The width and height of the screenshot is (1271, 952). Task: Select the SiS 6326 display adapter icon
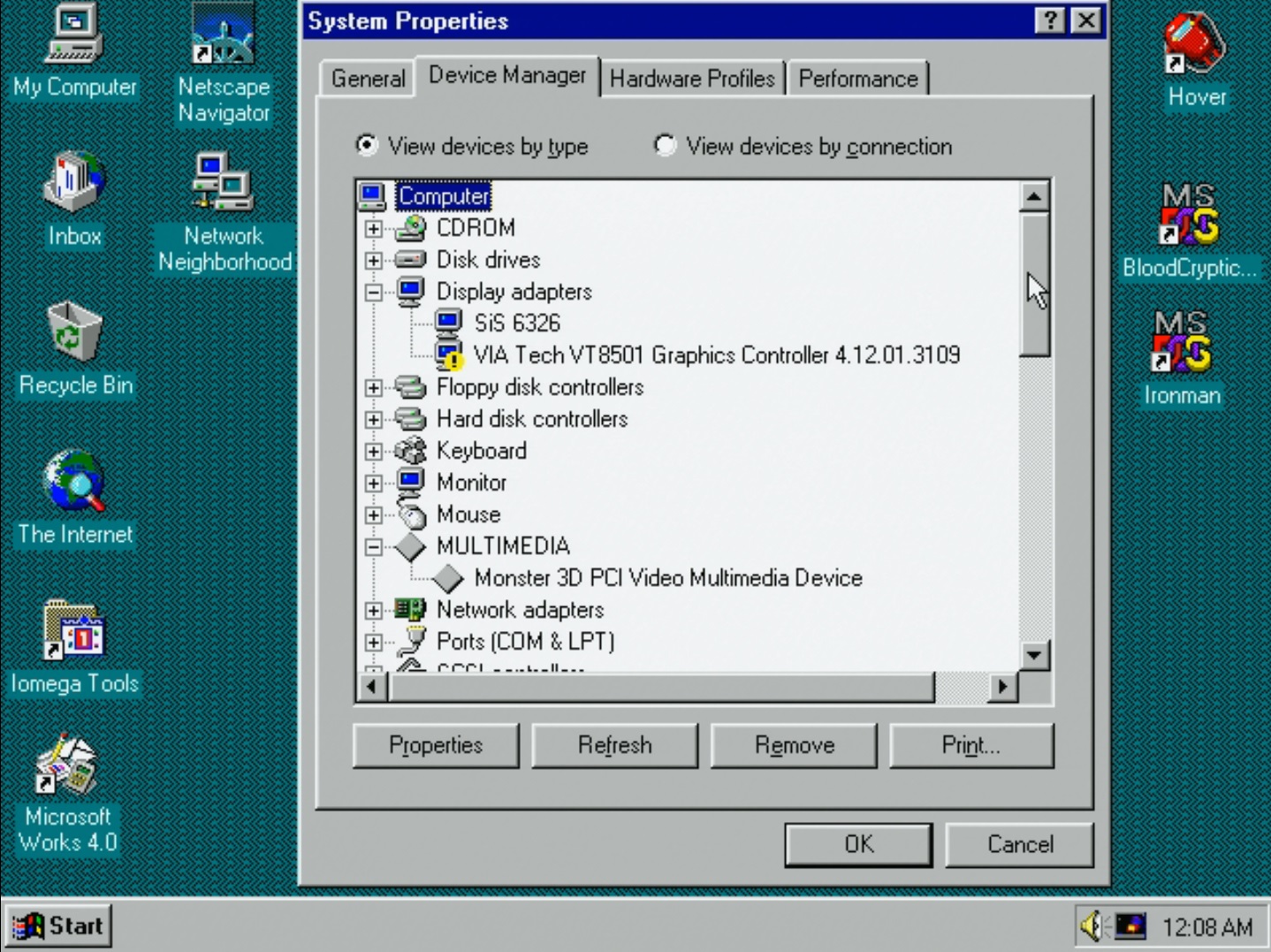[448, 324]
